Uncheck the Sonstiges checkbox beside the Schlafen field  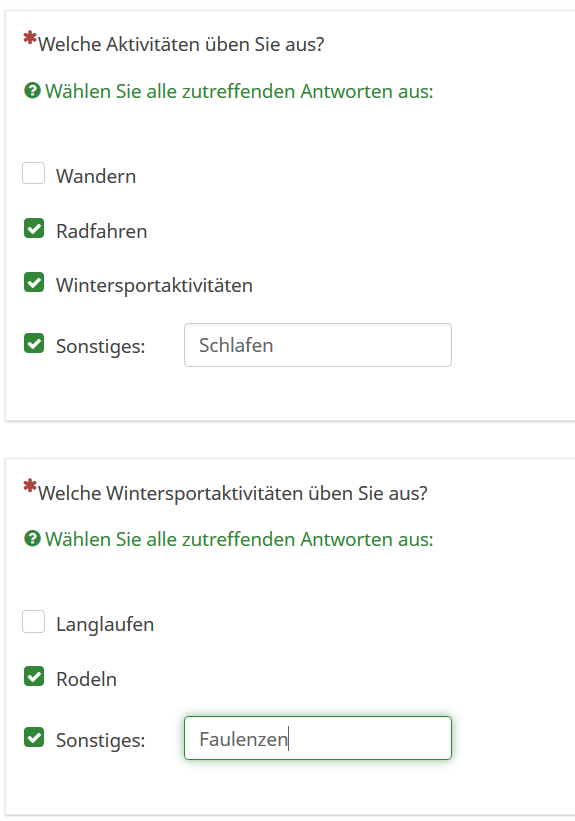(x=34, y=343)
